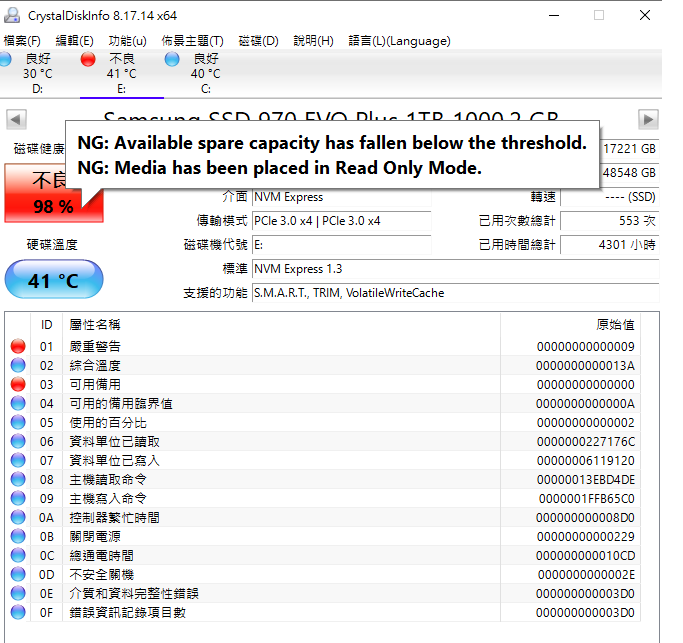Image resolution: width=683 pixels, height=643 pixels.
Task: Click the red status icon for drive E:
Action: (x=88, y=60)
